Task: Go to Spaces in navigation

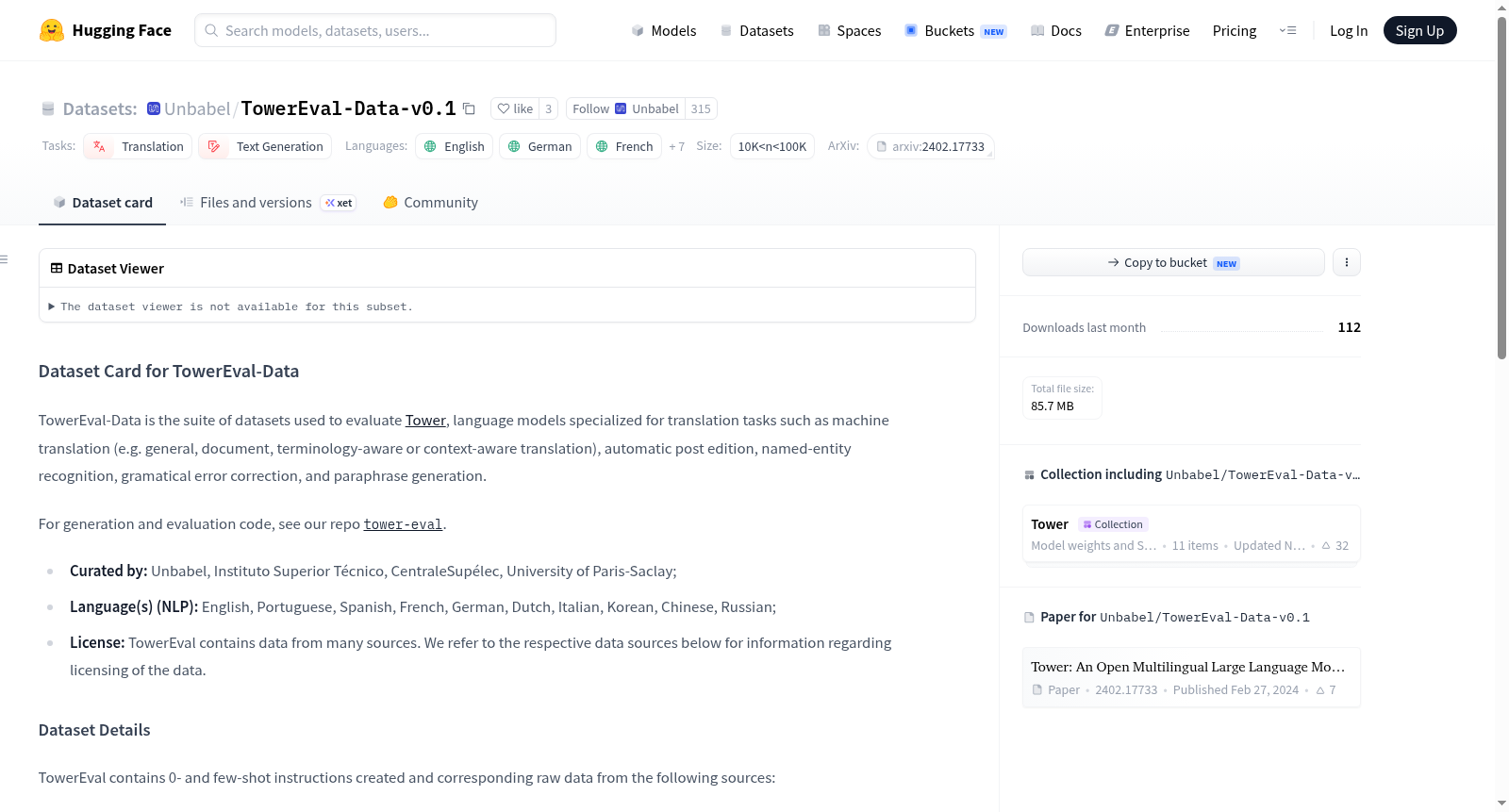Action: click(849, 30)
